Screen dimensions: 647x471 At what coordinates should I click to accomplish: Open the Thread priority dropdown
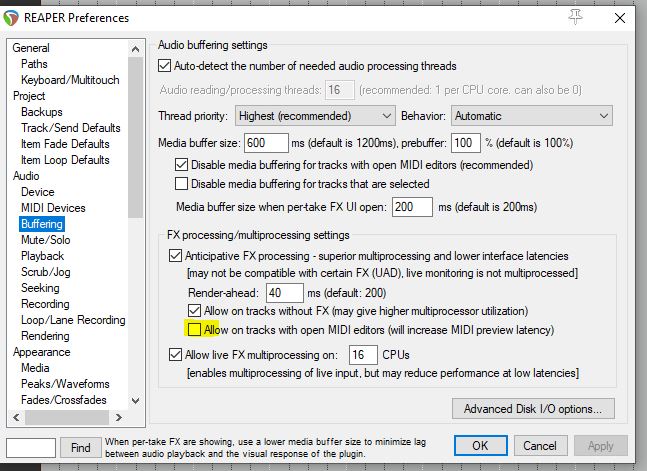(315, 116)
